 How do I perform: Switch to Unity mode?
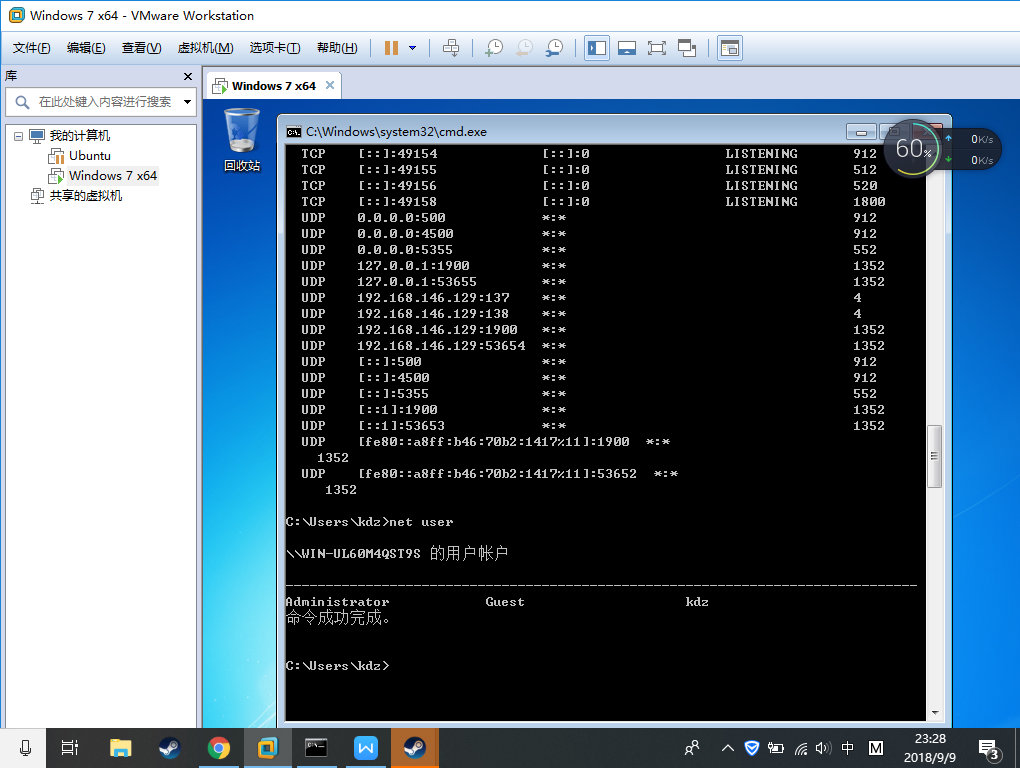687,48
